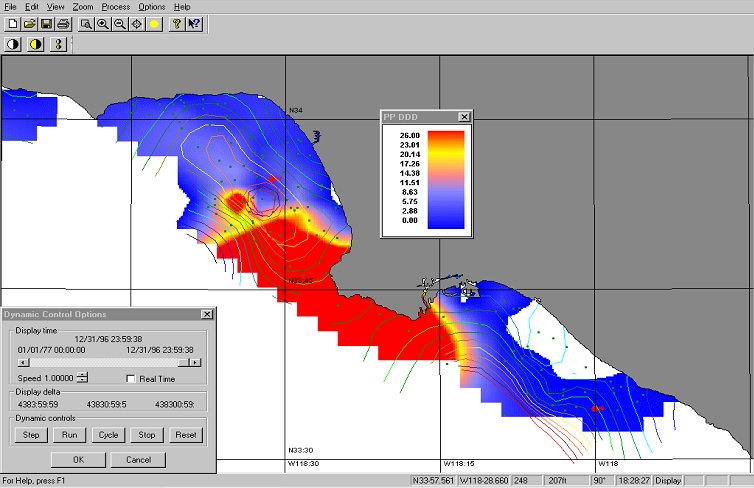The width and height of the screenshot is (754, 488).
Task: Close the PP DDD legend window
Action: pos(464,117)
